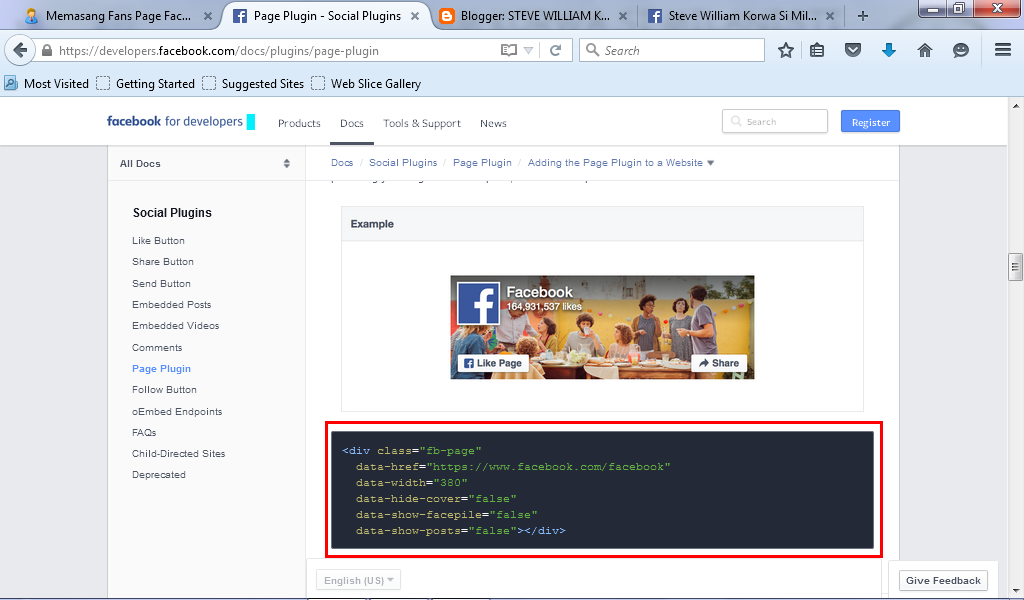Show bookmarks list icon
Image resolution: width=1024 pixels, height=600 pixels.
click(x=817, y=50)
